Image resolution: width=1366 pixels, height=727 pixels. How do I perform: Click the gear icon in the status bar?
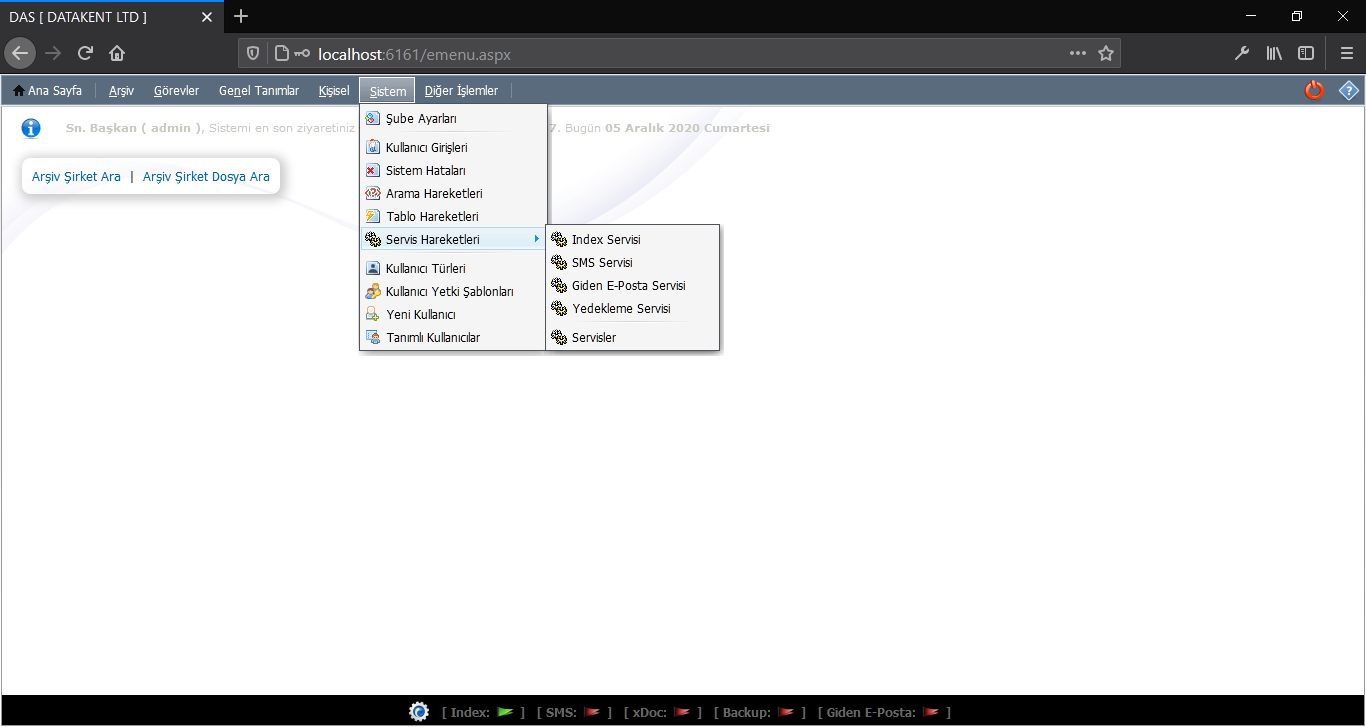click(419, 712)
